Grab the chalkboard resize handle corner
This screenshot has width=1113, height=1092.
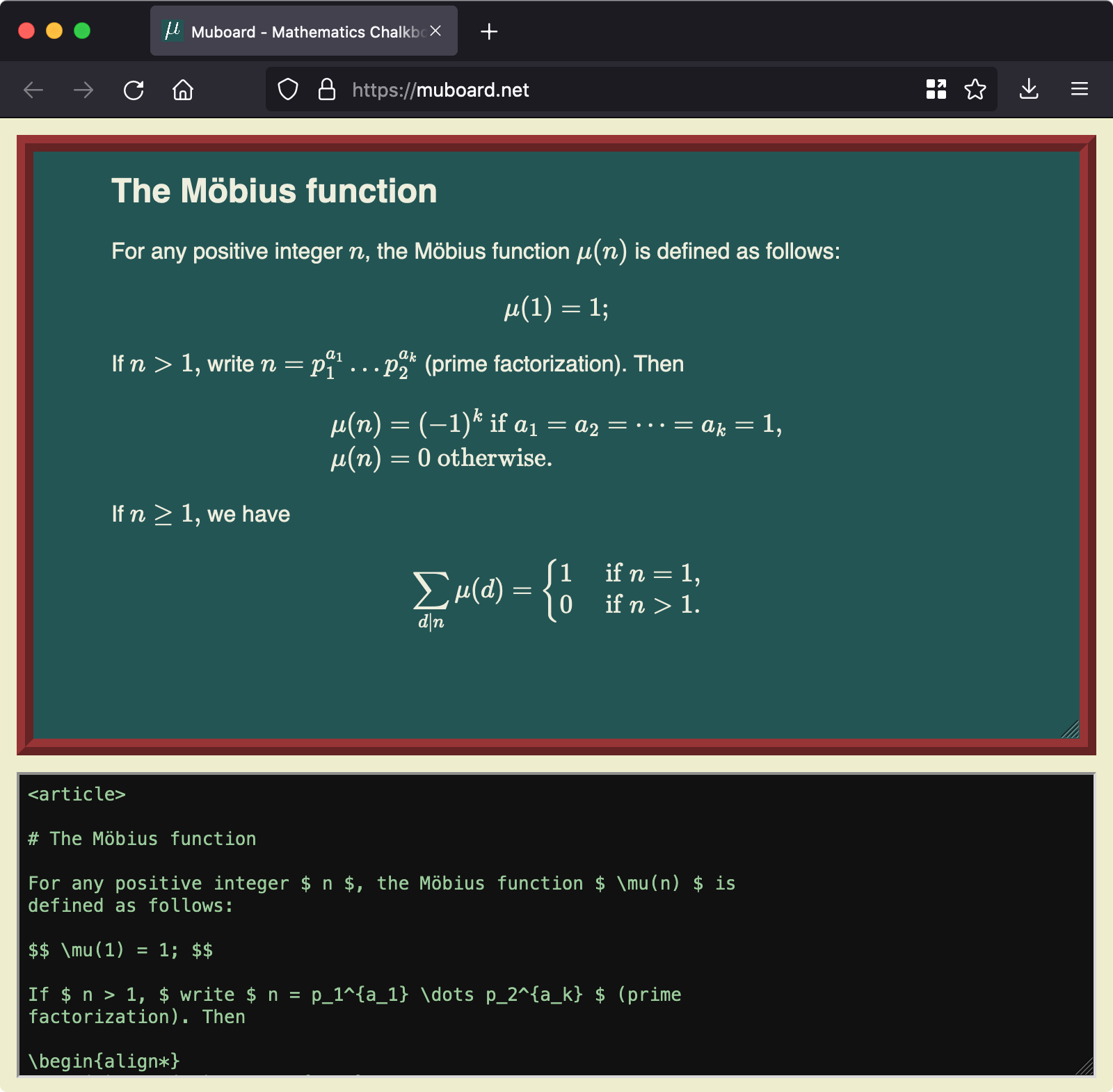1071,730
